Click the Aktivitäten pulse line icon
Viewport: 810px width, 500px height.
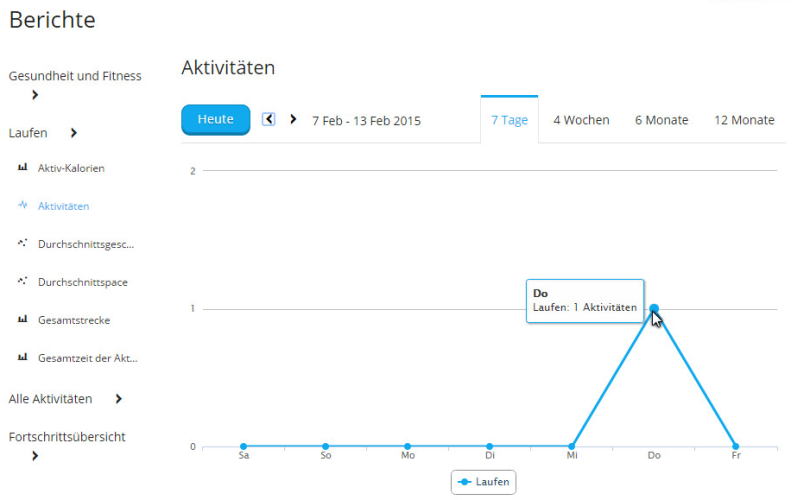[x=22, y=206]
